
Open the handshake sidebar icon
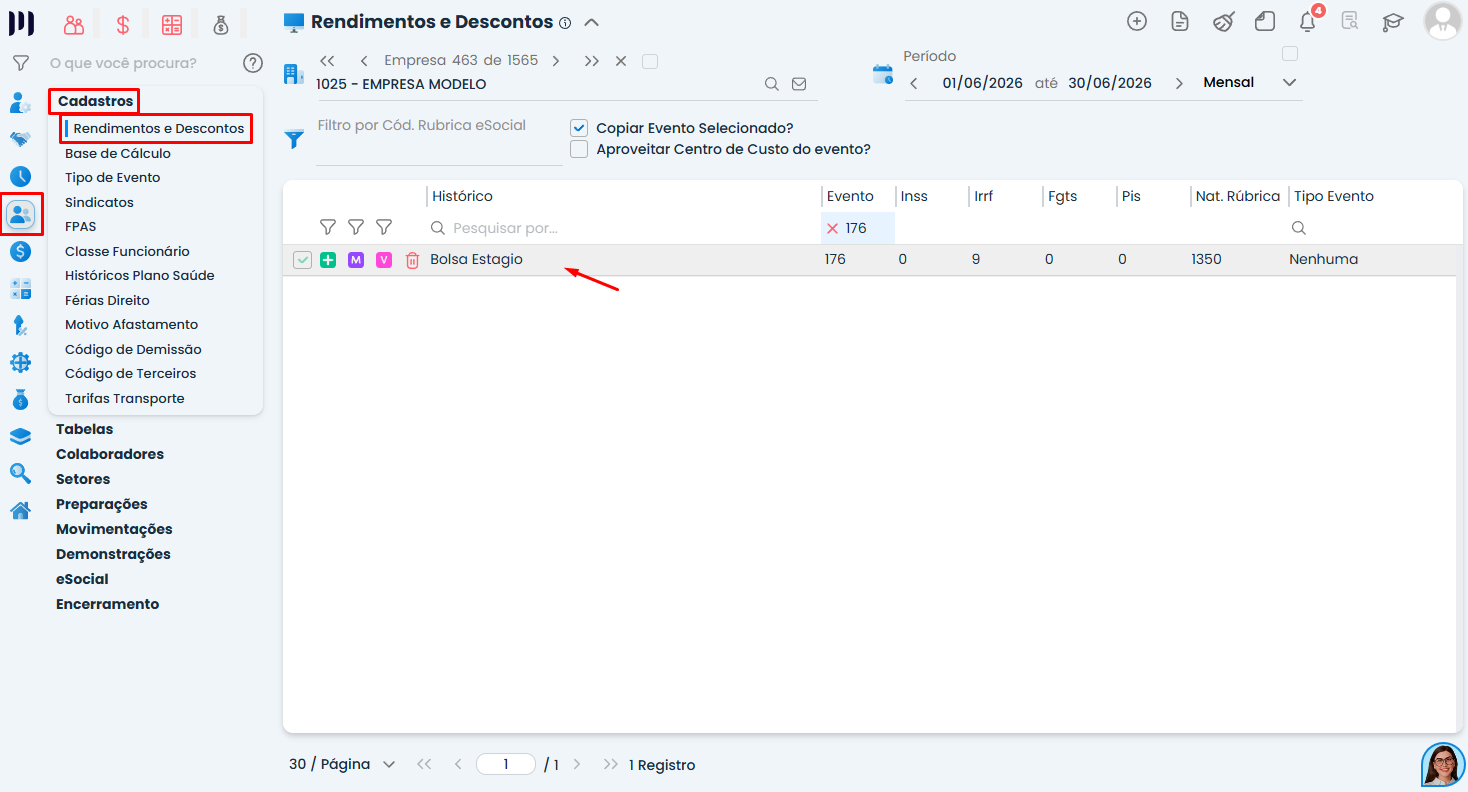point(20,139)
